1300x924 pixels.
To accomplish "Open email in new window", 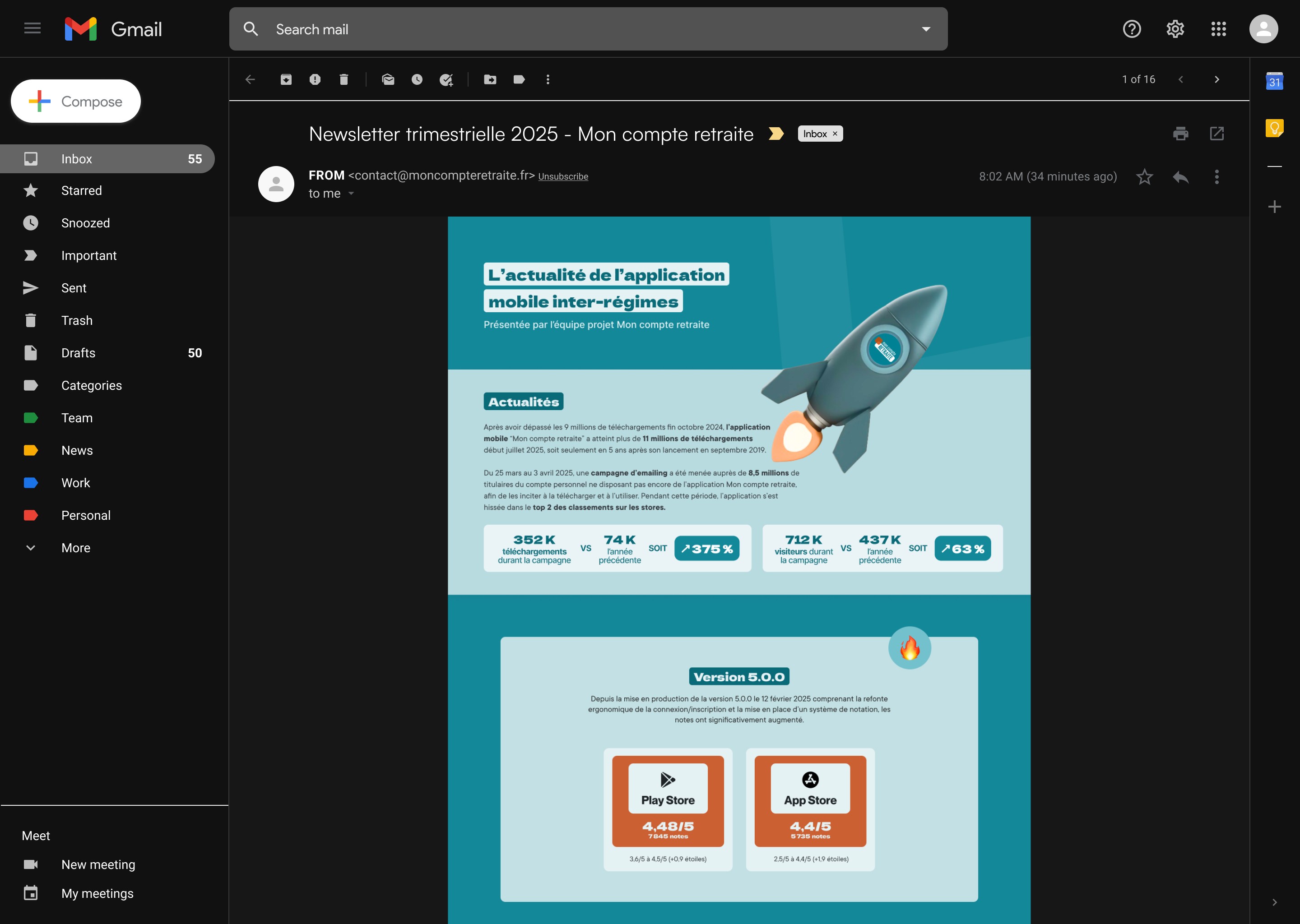I will [1216, 134].
